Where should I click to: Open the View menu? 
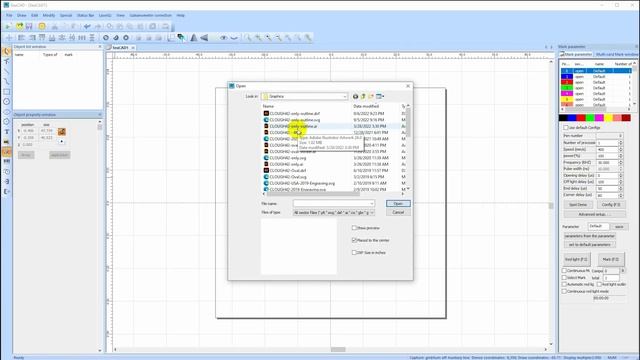pyautogui.click(x=120, y=15)
